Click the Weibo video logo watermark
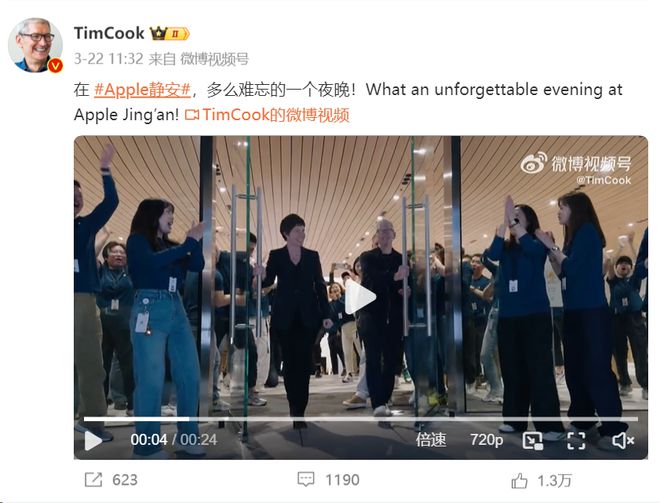 tap(575, 163)
